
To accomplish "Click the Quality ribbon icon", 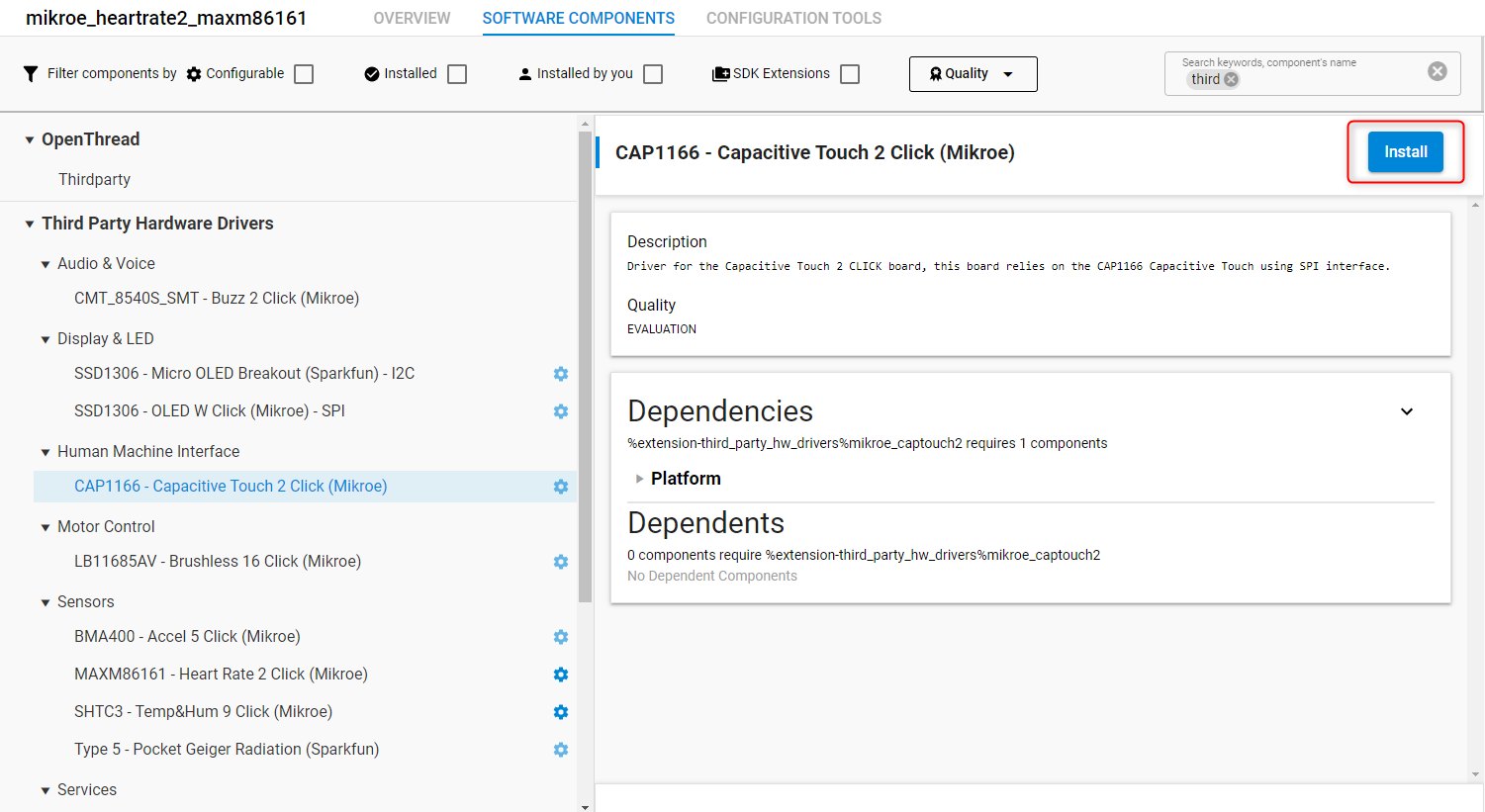I will [x=935, y=74].
